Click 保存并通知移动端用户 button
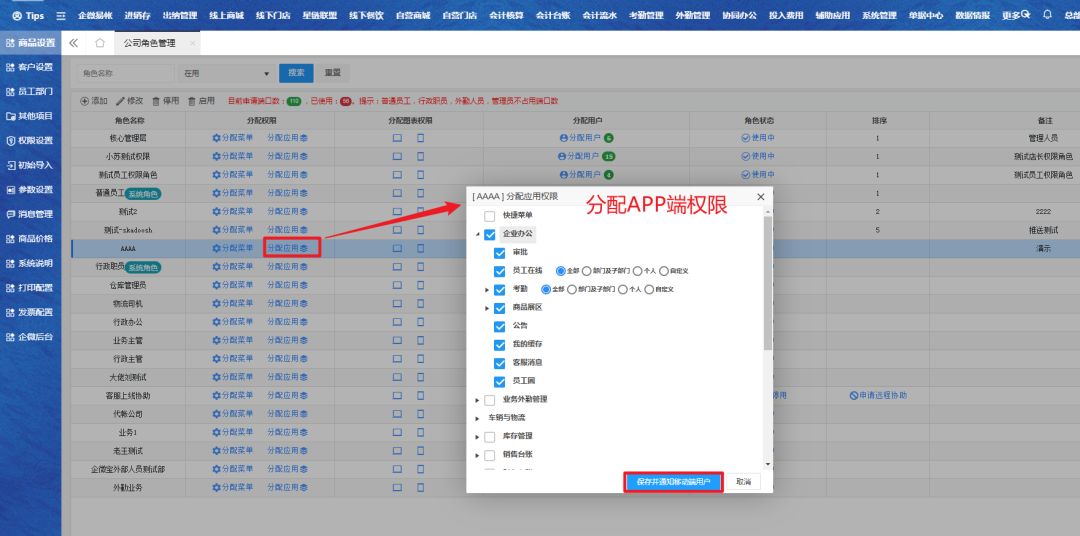Image resolution: width=1080 pixels, height=536 pixels. click(673, 481)
